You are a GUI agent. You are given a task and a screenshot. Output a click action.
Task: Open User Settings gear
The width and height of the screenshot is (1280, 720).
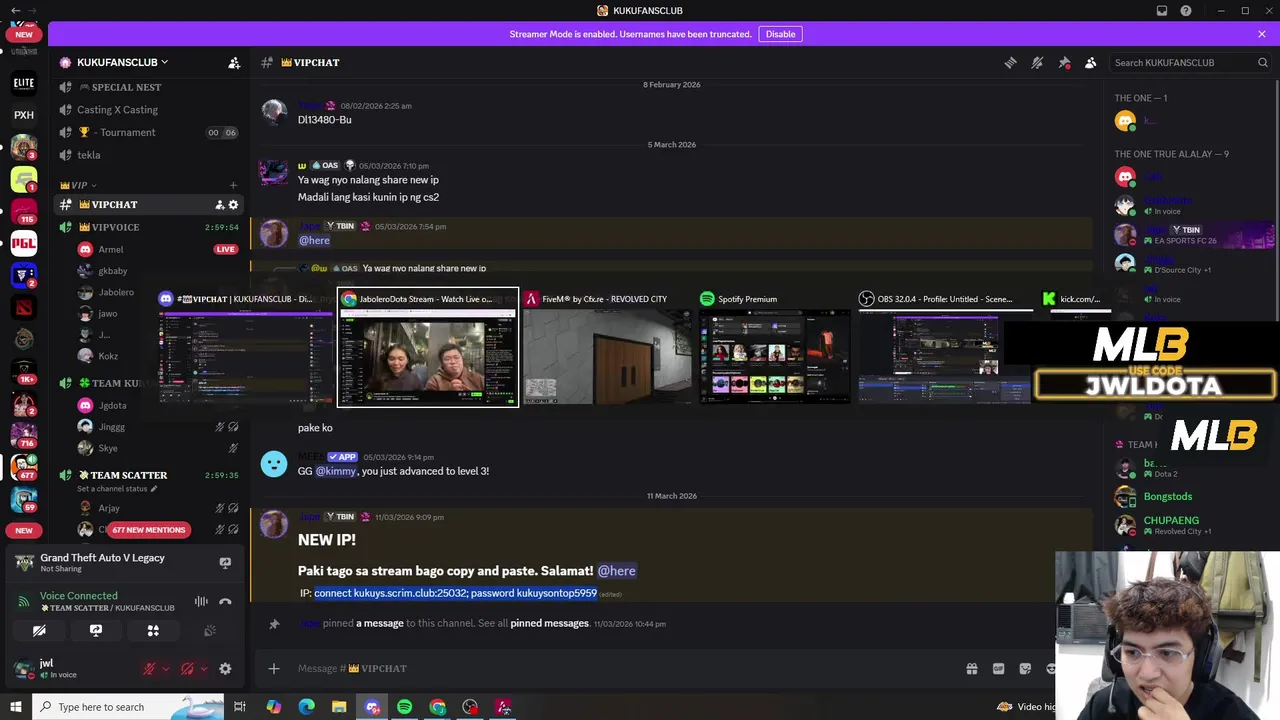tap(225, 669)
